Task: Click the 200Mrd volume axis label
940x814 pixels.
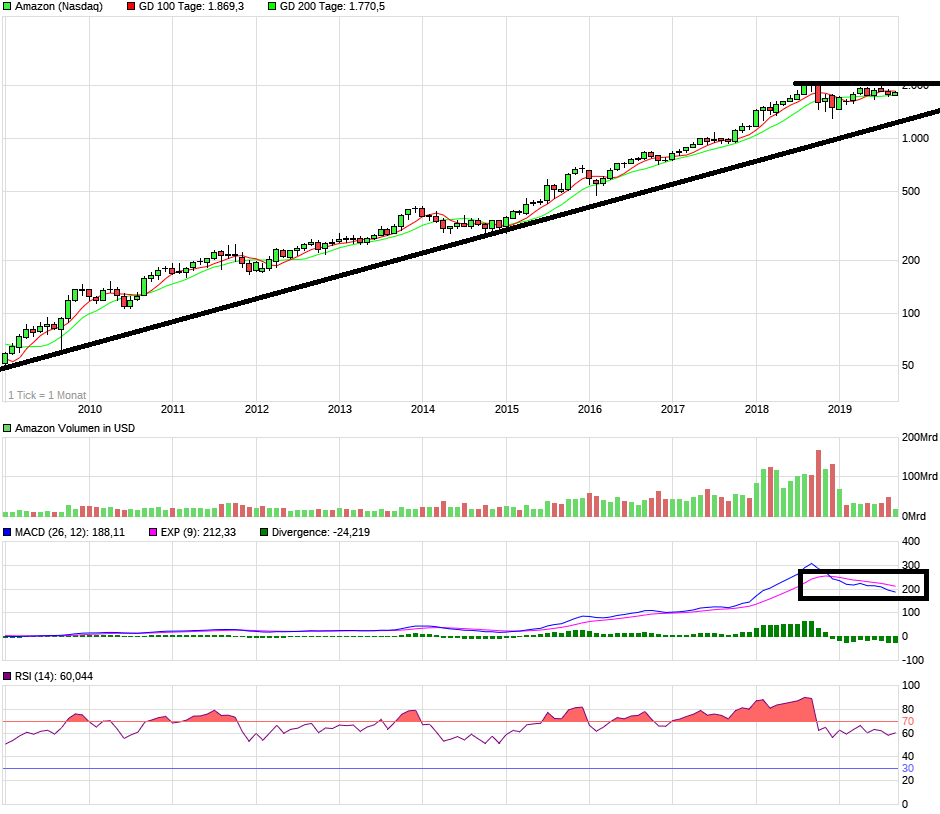Action: (920, 438)
